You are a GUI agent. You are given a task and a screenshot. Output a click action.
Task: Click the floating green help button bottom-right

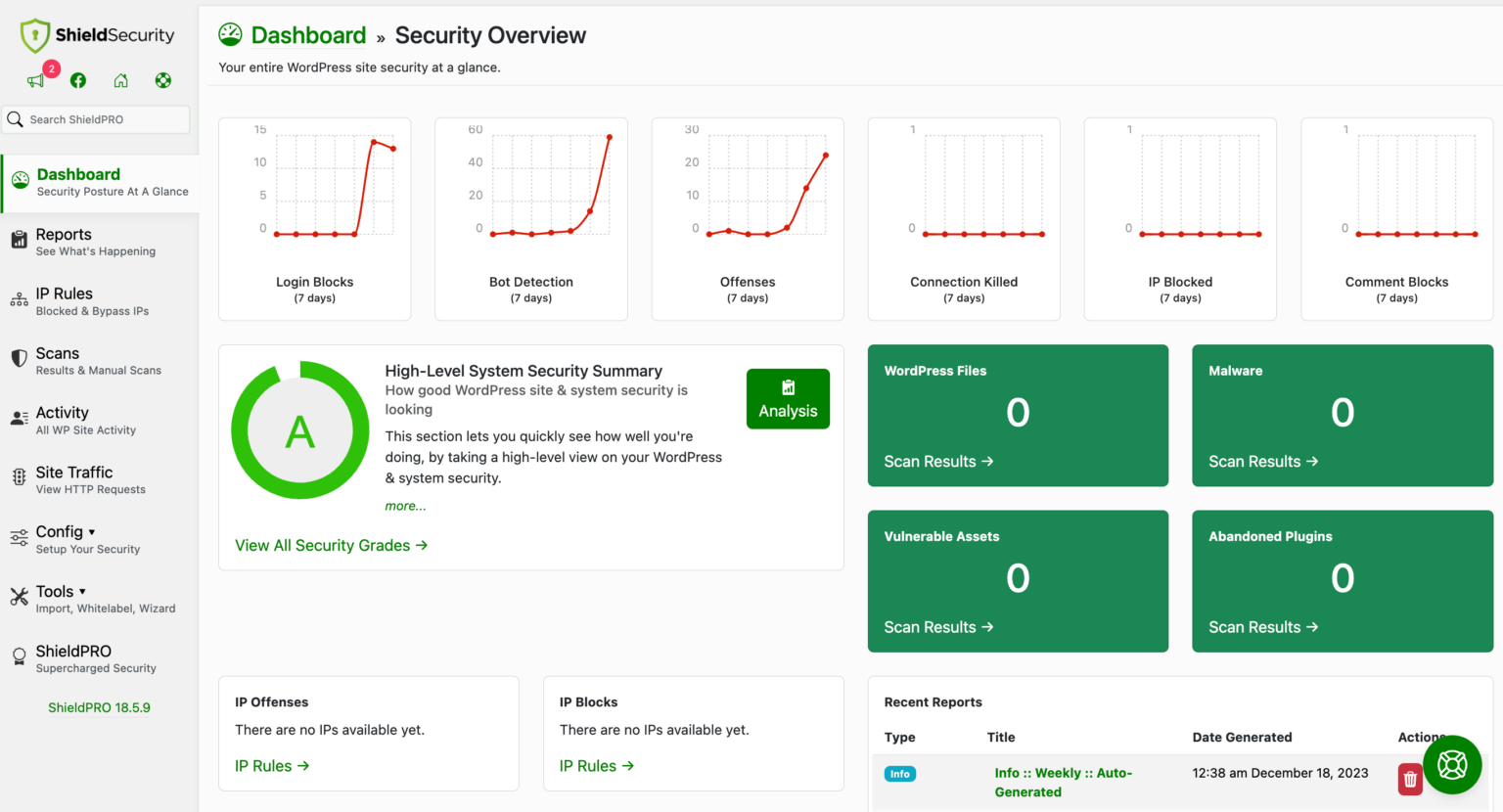1452,764
